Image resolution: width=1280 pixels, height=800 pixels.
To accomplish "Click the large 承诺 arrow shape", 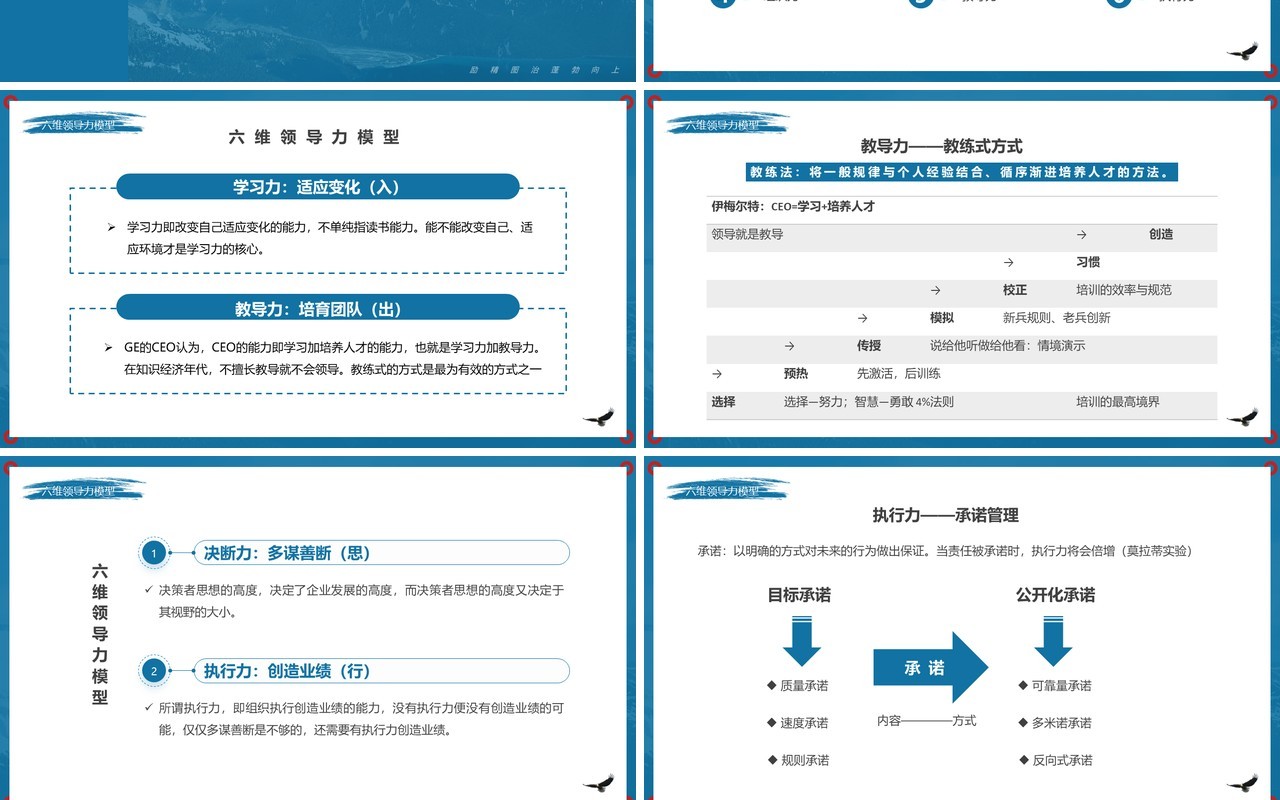I will coord(931,668).
